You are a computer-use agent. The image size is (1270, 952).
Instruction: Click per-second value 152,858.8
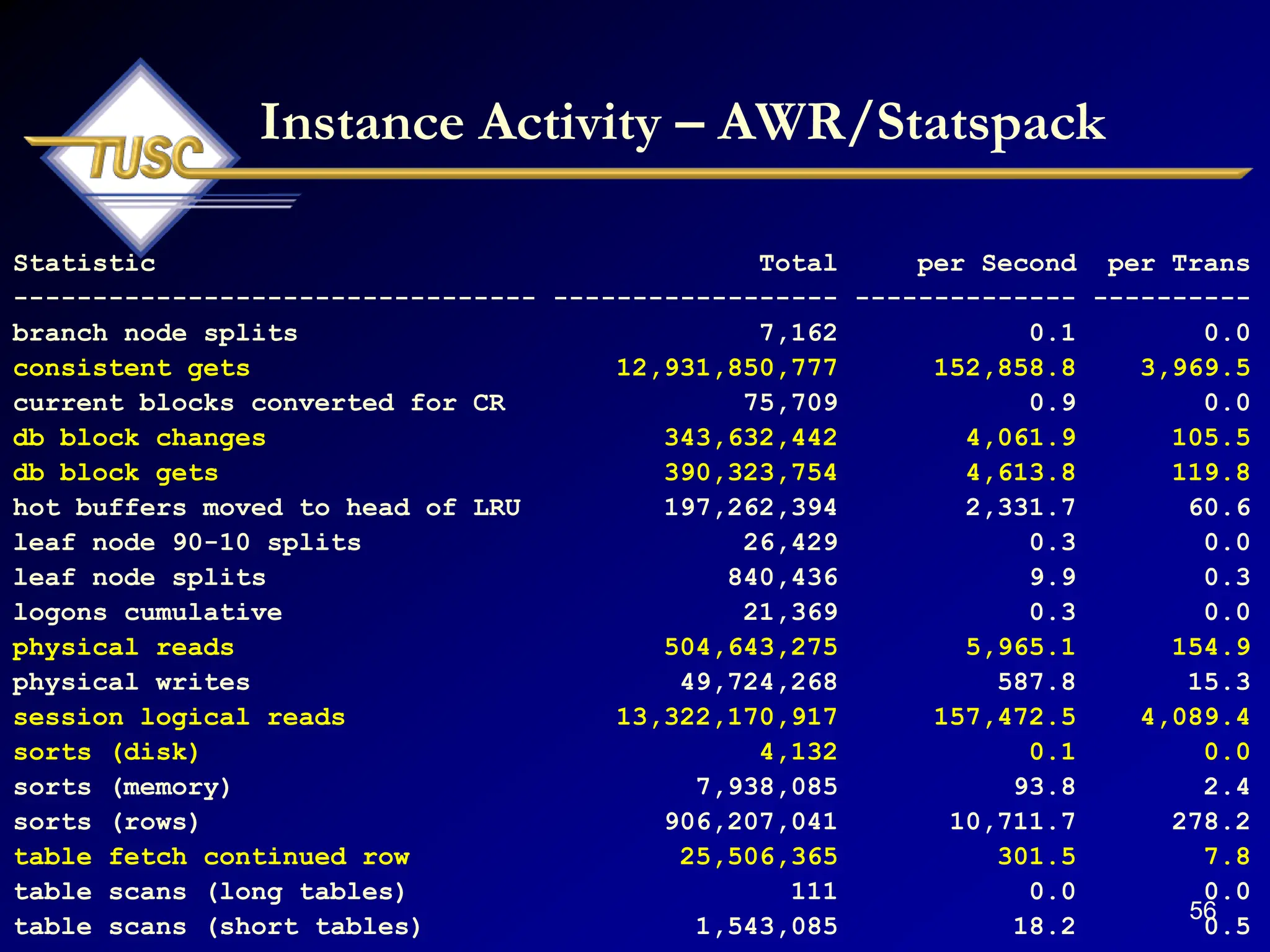pyautogui.click(x=1005, y=368)
